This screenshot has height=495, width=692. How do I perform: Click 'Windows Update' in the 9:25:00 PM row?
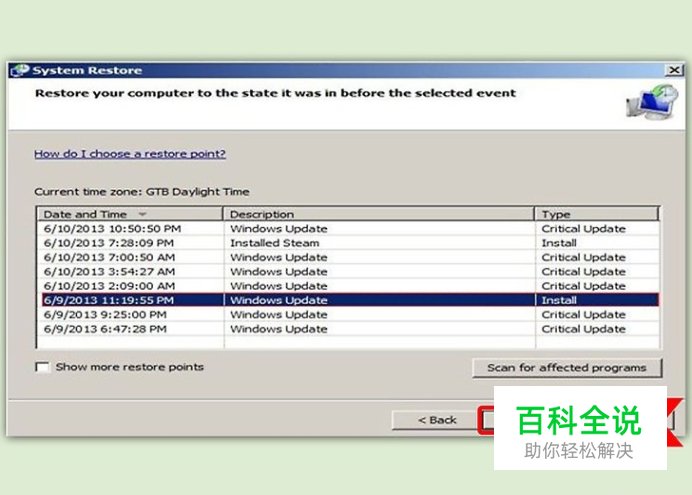coord(278,315)
